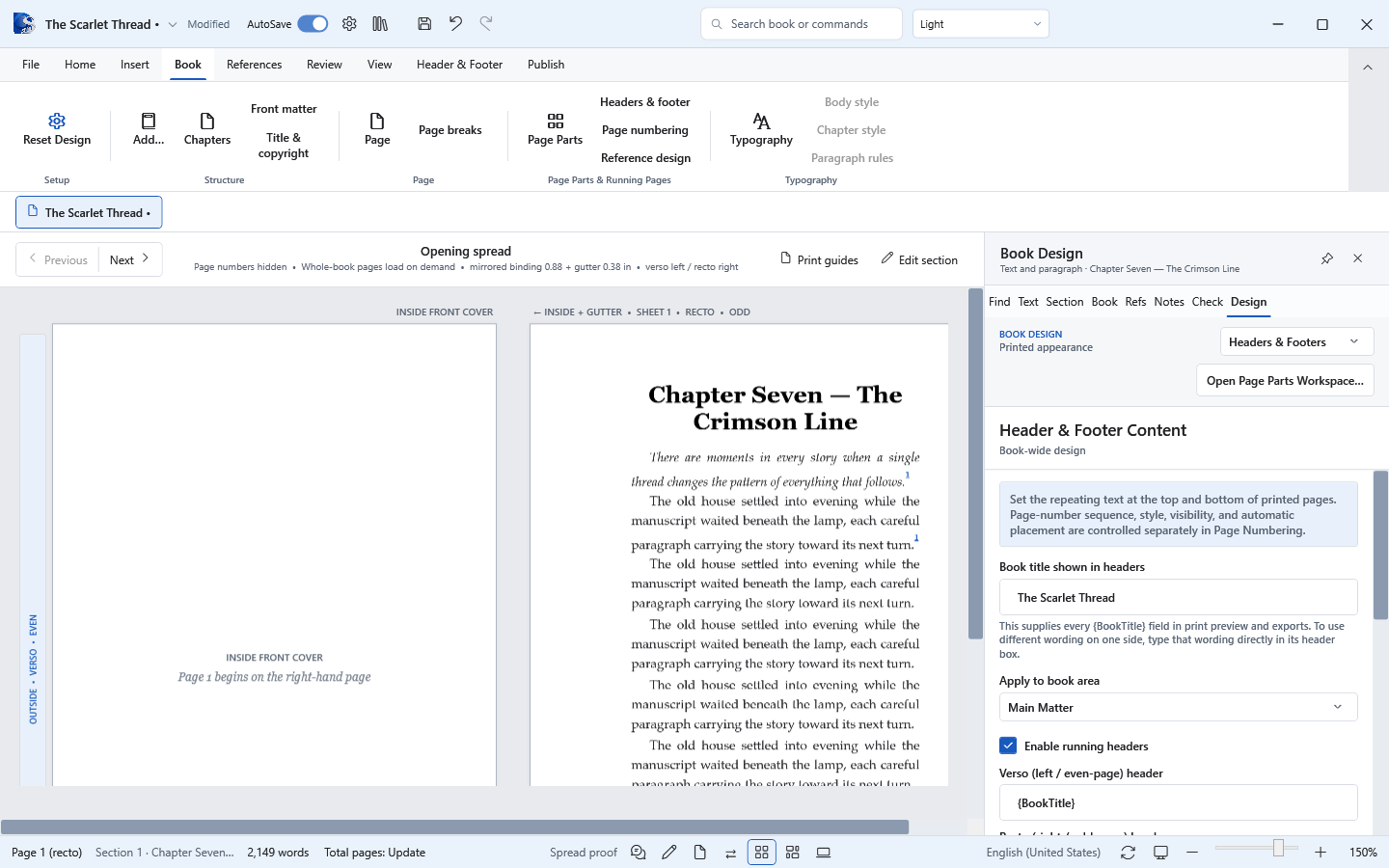Click the Previous spread button
Image resolution: width=1389 pixels, height=868 pixels.
click(58, 259)
